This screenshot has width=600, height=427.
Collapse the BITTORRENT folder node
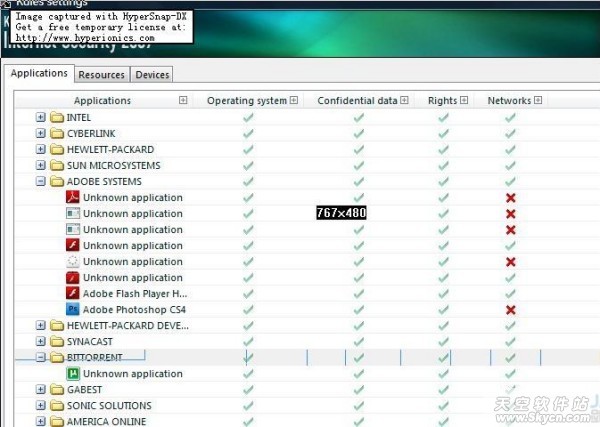[41, 357]
